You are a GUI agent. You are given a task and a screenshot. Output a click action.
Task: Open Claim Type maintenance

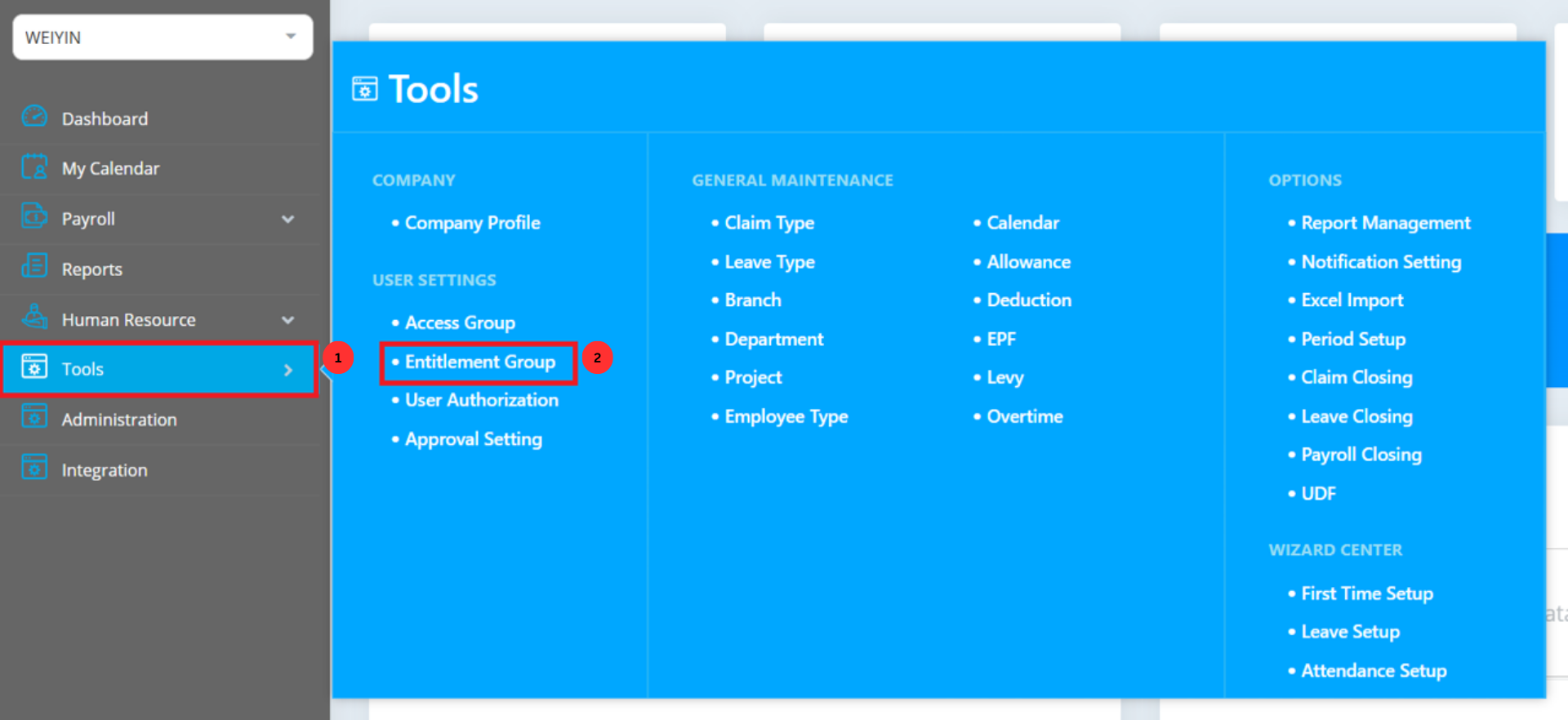(769, 223)
